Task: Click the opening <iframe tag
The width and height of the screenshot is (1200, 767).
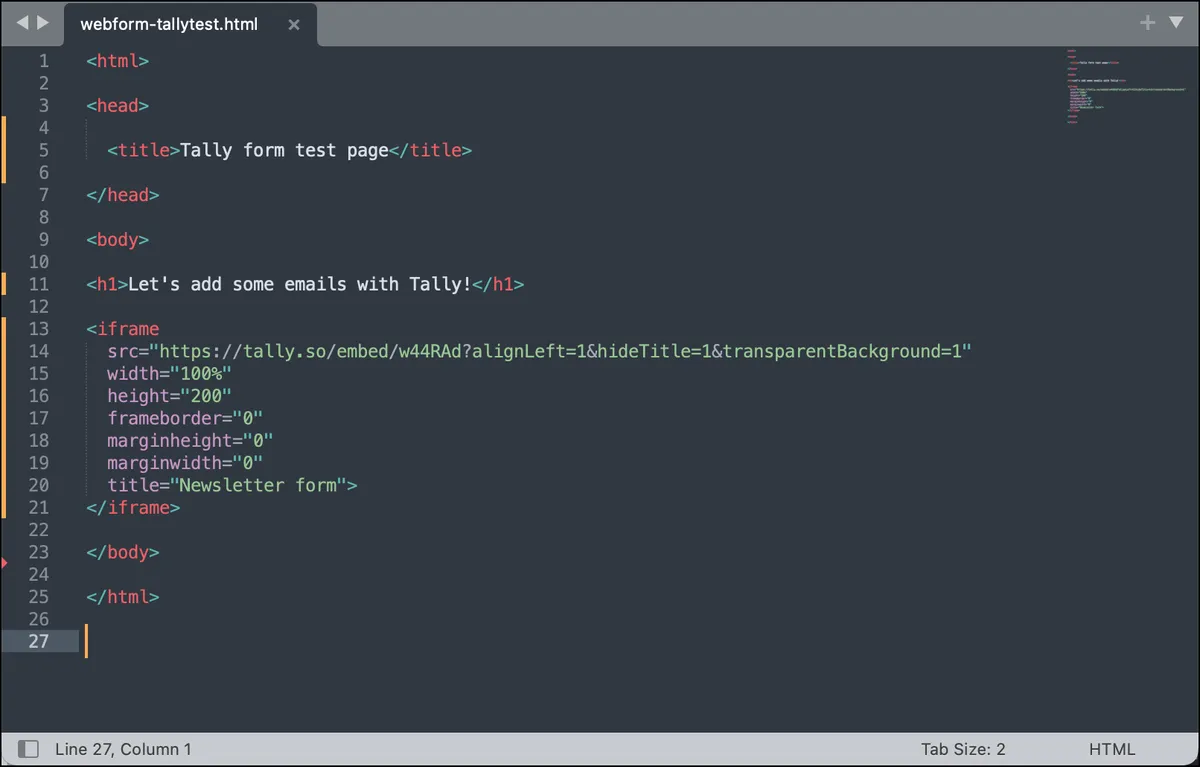Action: click(x=123, y=329)
